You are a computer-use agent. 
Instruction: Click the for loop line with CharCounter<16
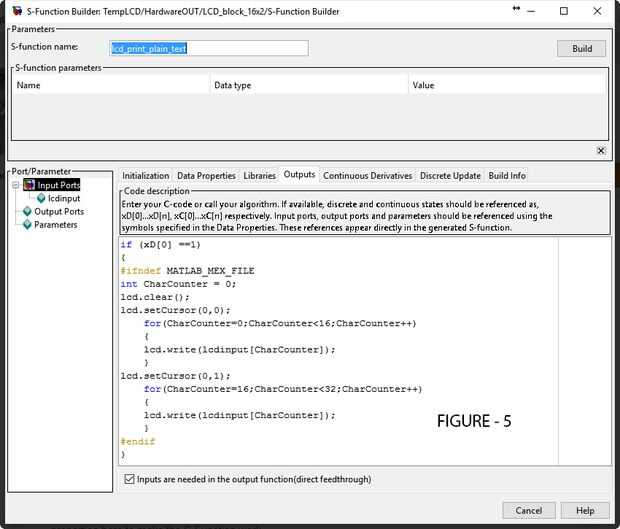[280, 323]
